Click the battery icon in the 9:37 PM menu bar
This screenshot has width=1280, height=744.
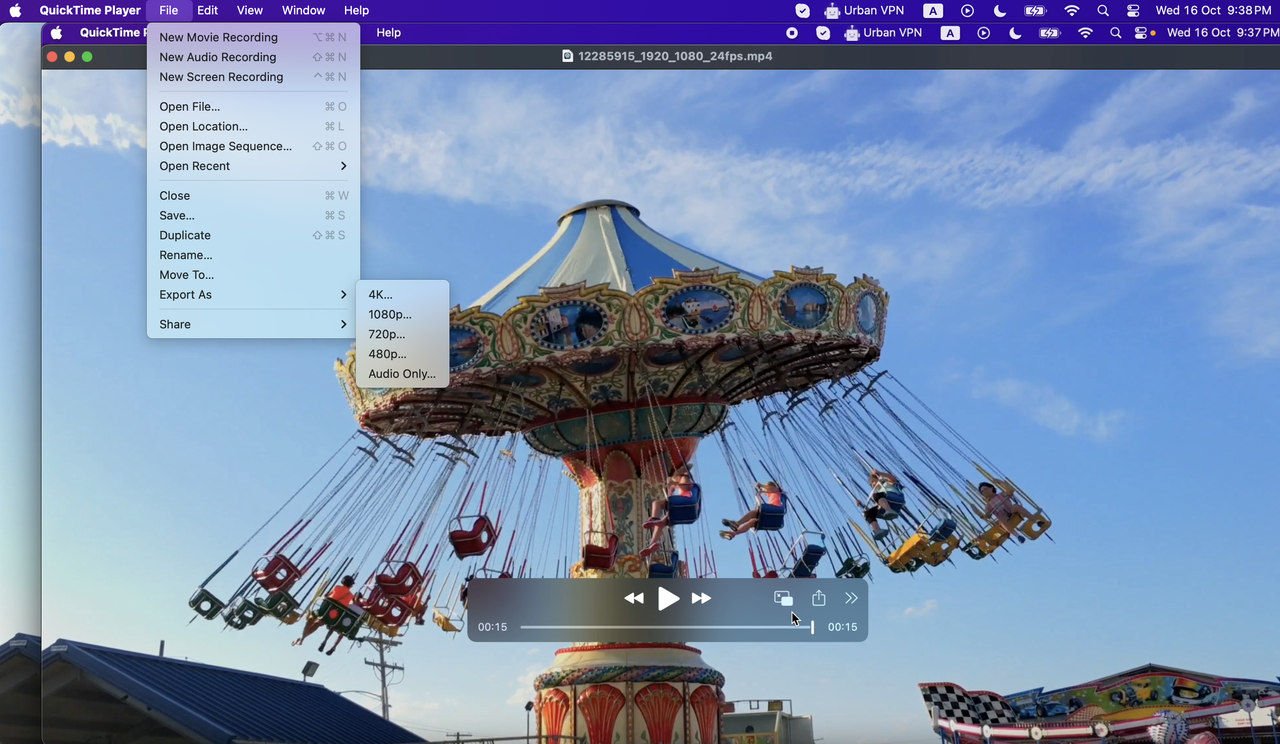point(1049,33)
